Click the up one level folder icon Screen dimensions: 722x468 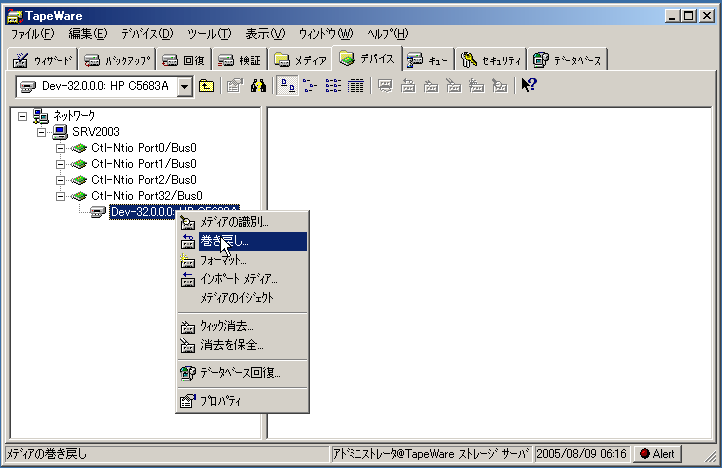pos(206,86)
